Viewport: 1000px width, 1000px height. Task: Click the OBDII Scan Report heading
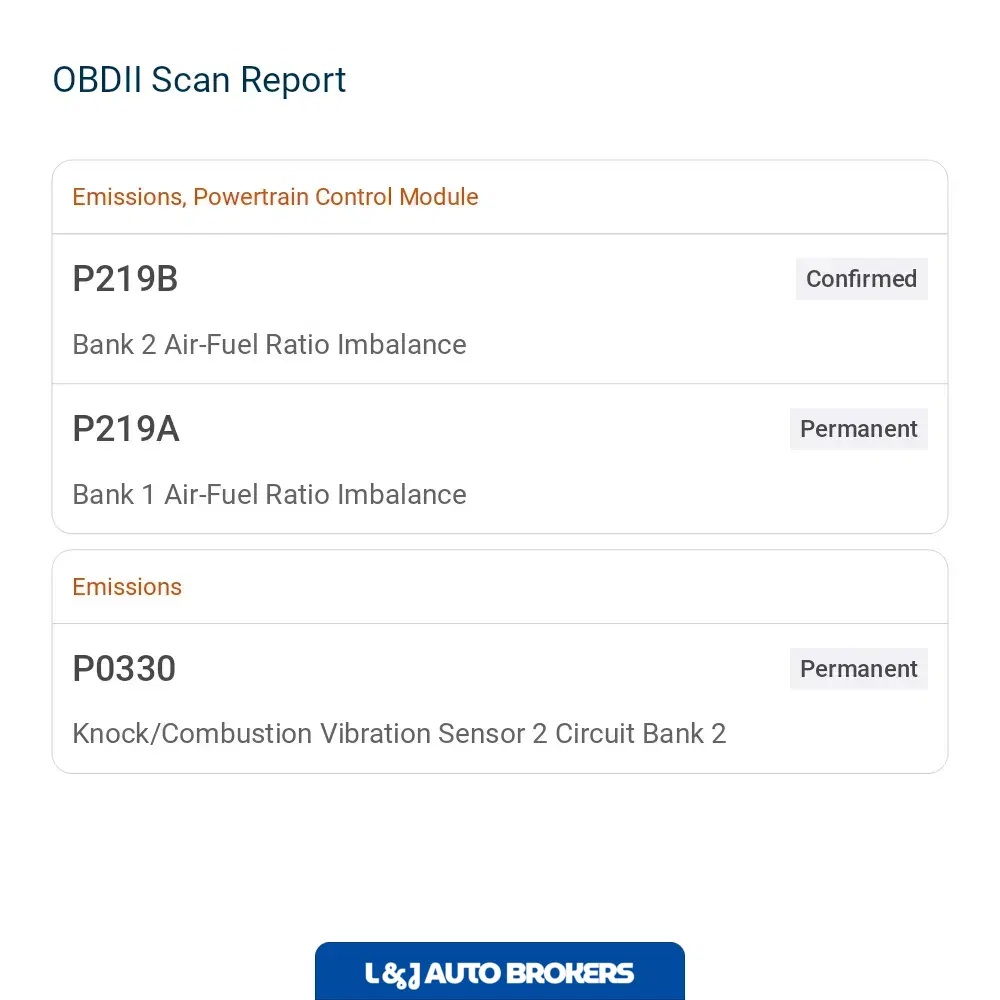click(199, 80)
